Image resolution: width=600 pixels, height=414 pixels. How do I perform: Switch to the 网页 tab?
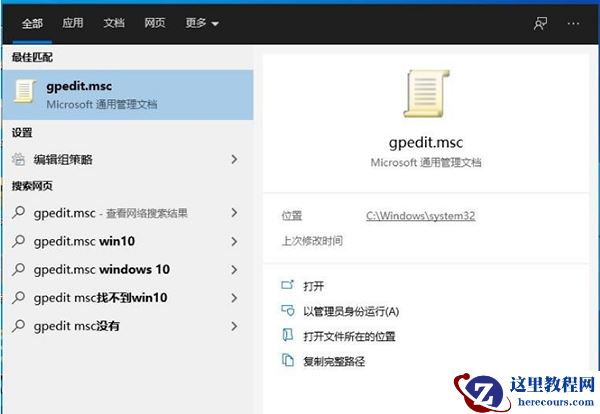pos(155,23)
